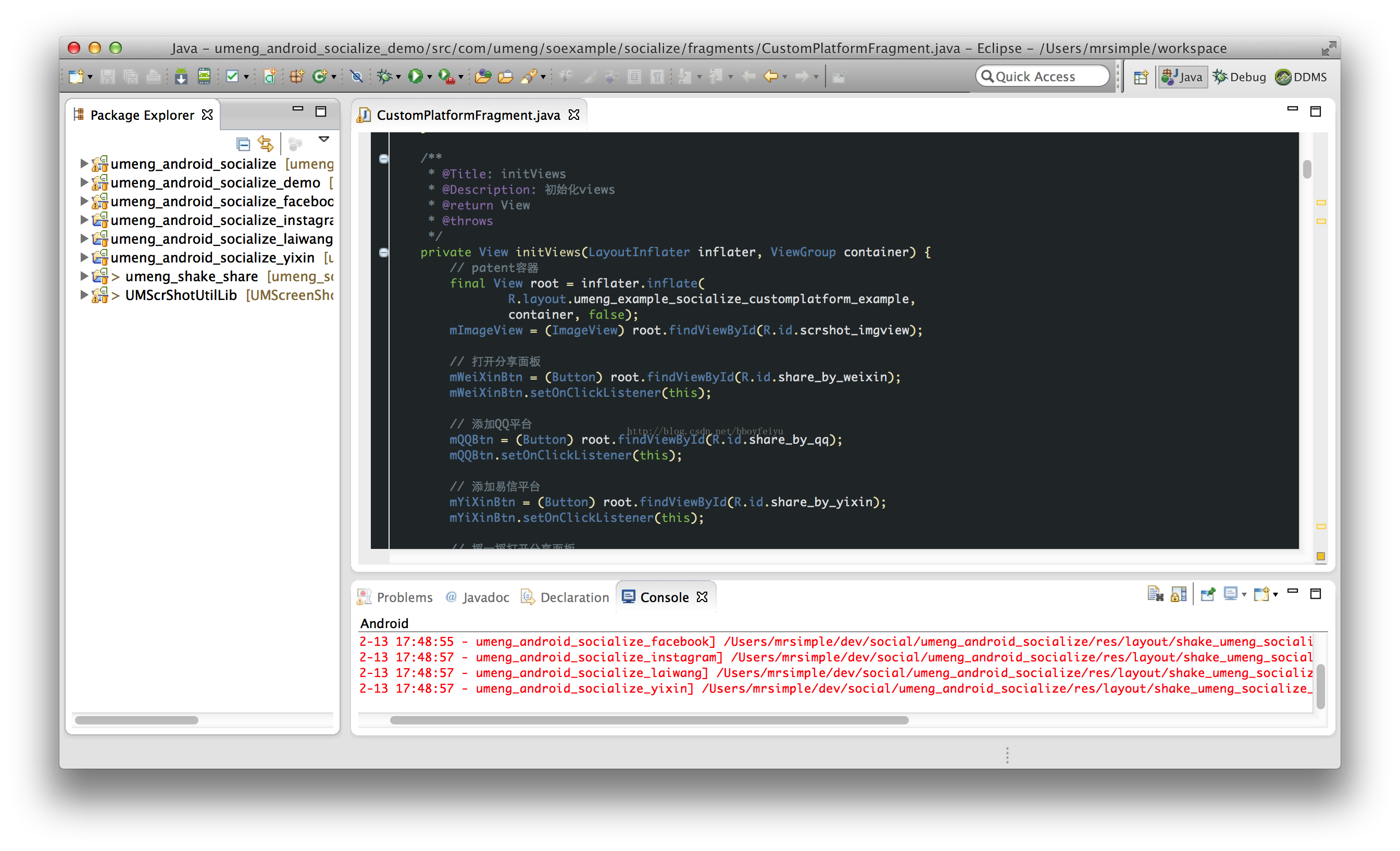Click the Quick Access search field

(x=1043, y=77)
